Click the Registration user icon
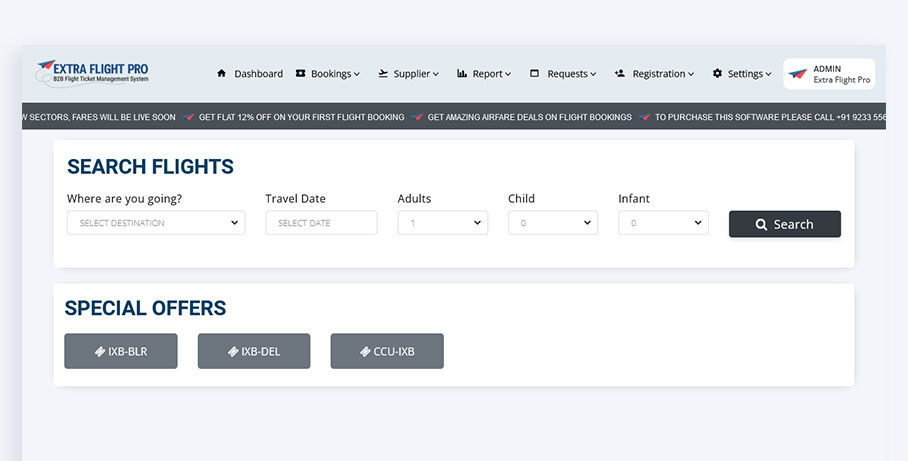The height and width of the screenshot is (461, 908). click(620, 74)
